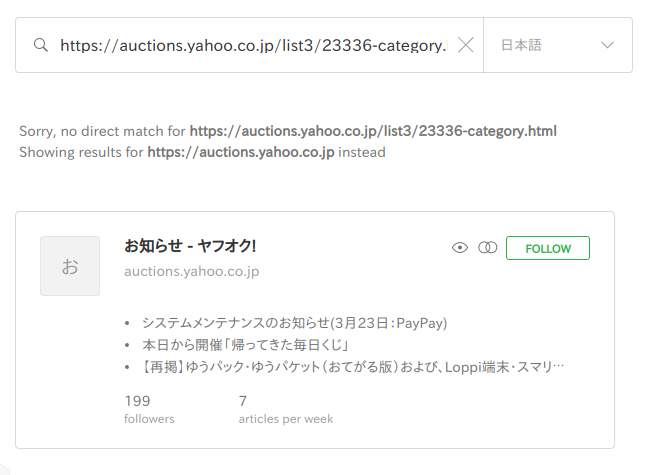The height and width of the screenshot is (475, 653).
Task: Click the "Sorry, no direct match" message
Action: click(103, 131)
